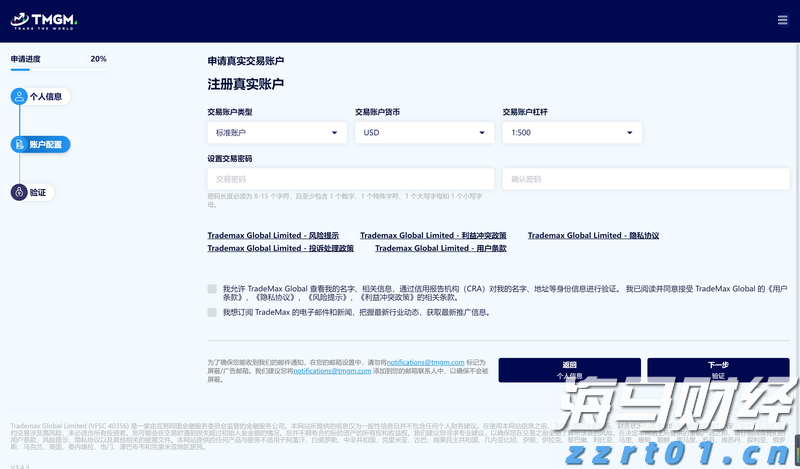
Task: Focus the 交易密码 input field
Action: 351,179
